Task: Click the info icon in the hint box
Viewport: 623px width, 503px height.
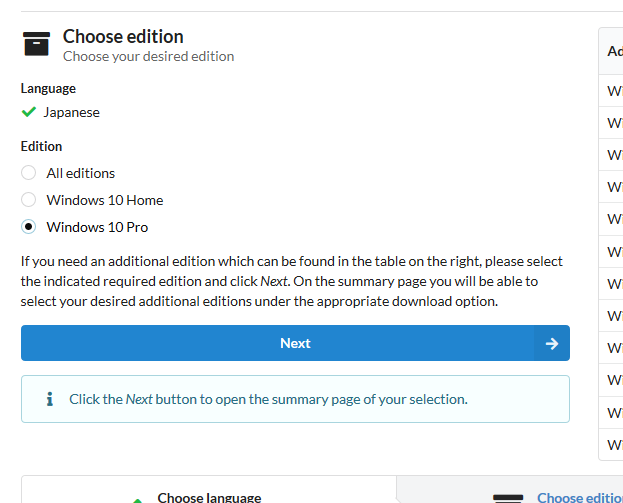Action: [x=49, y=399]
